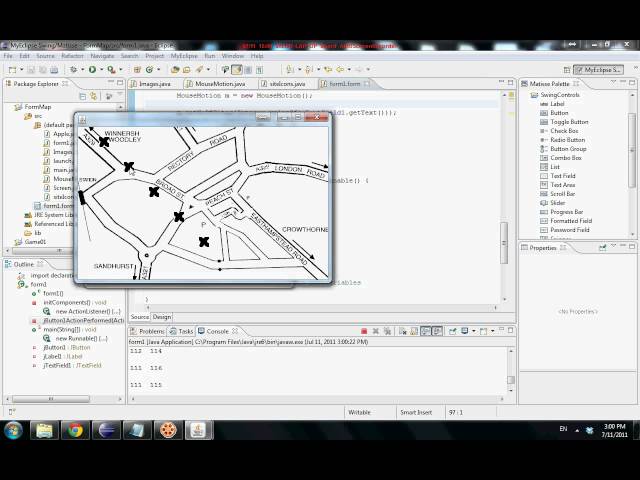
Task: Click Remove All Terminated Launches icon
Action: (x=387, y=331)
